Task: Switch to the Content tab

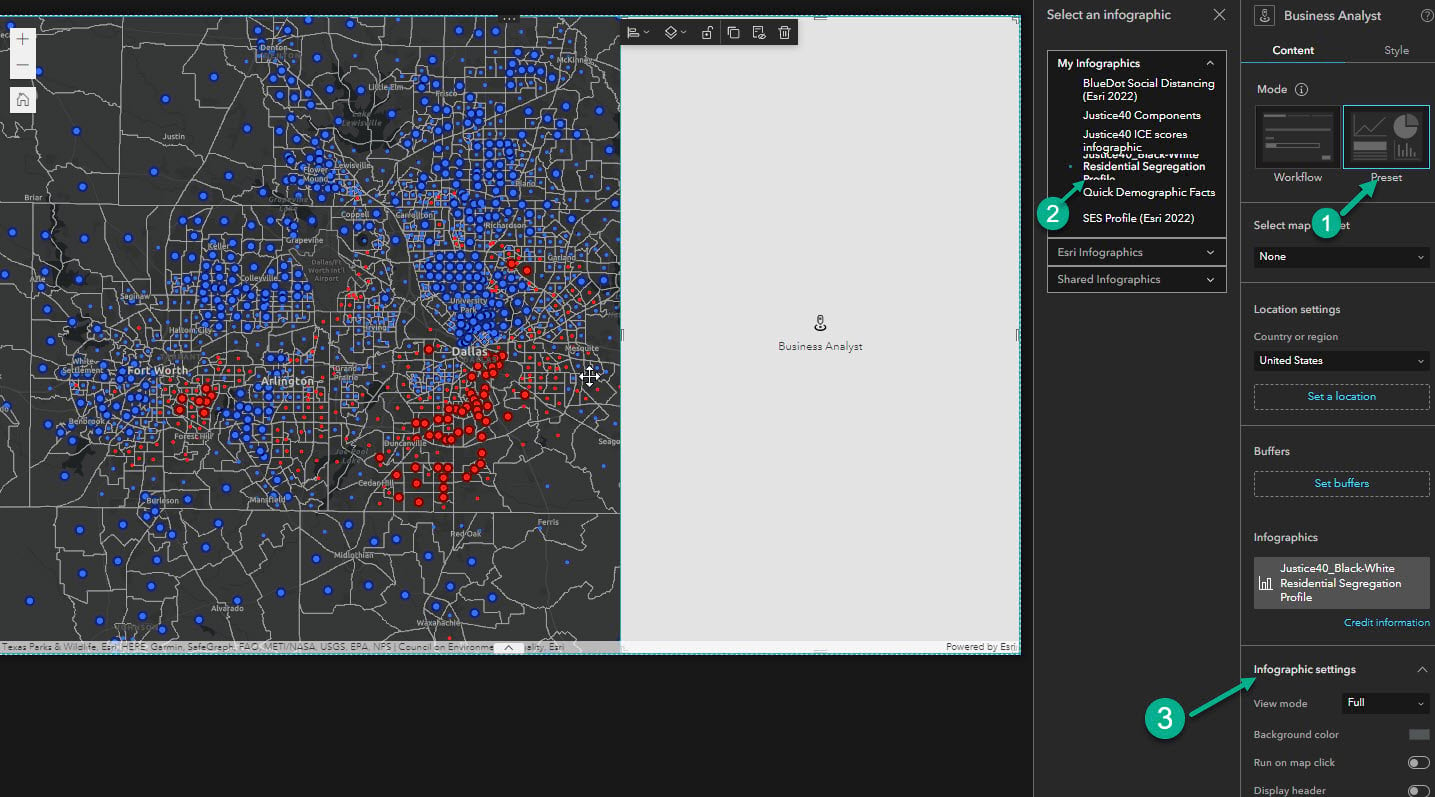Action: [x=1293, y=50]
